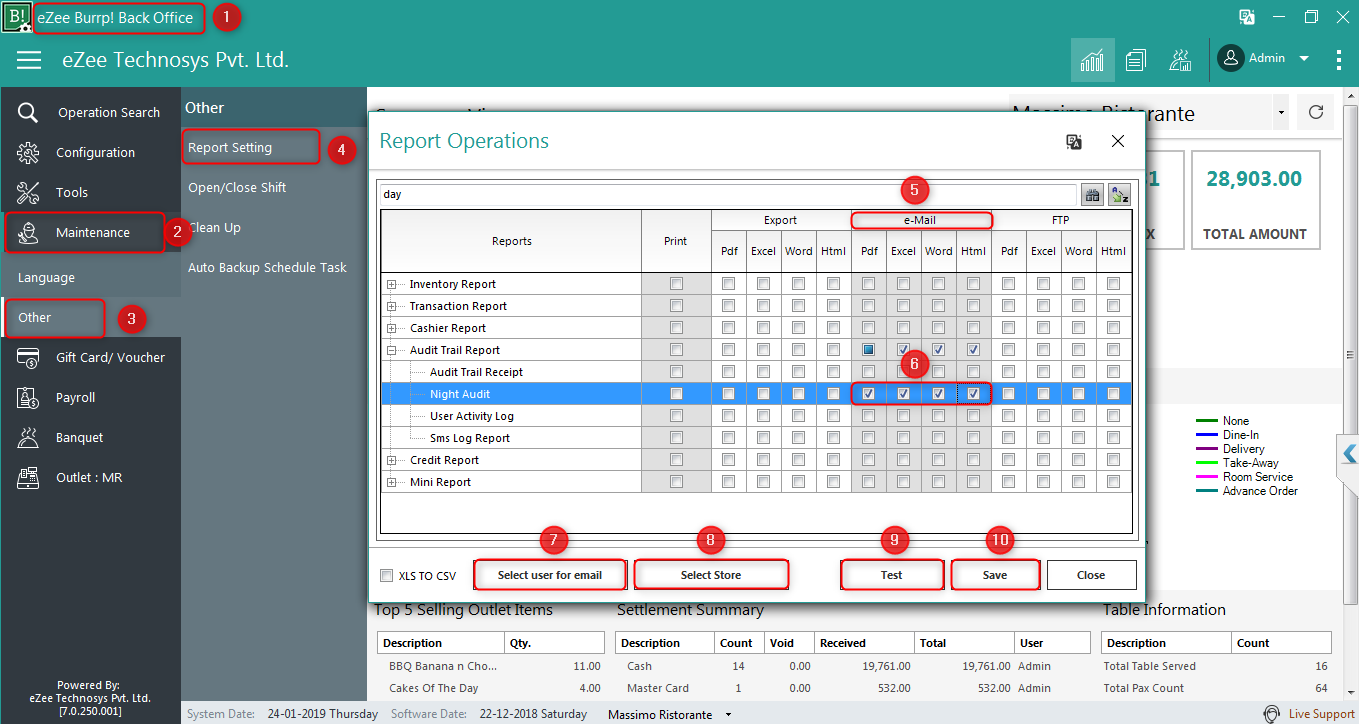The height and width of the screenshot is (724, 1359).
Task: Select Language submenu item
Action: click(x=46, y=278)
